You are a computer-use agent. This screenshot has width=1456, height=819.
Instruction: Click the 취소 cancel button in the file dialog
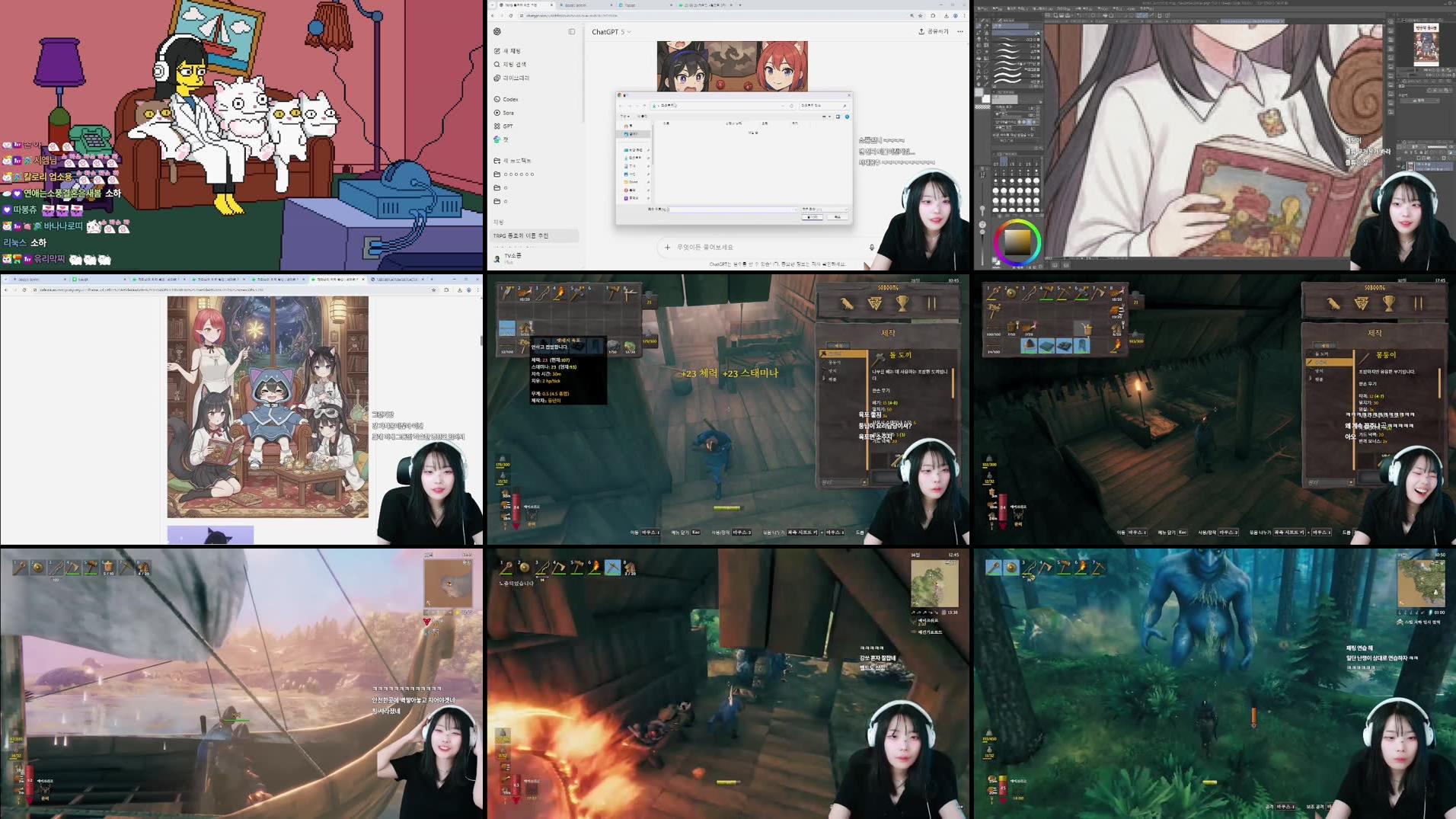coord(838,217)
